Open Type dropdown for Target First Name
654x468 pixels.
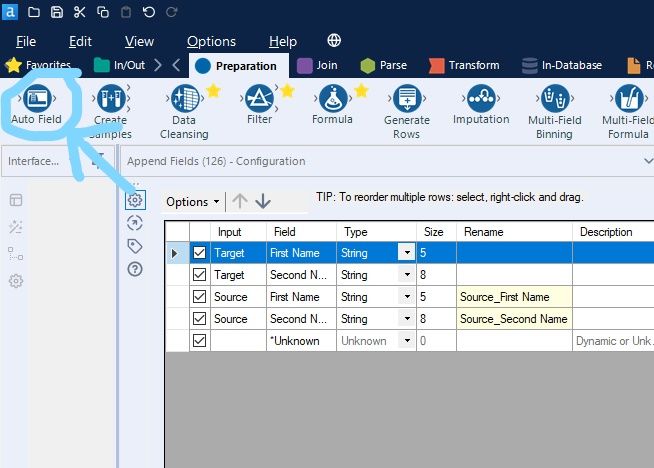pos(406,253)
